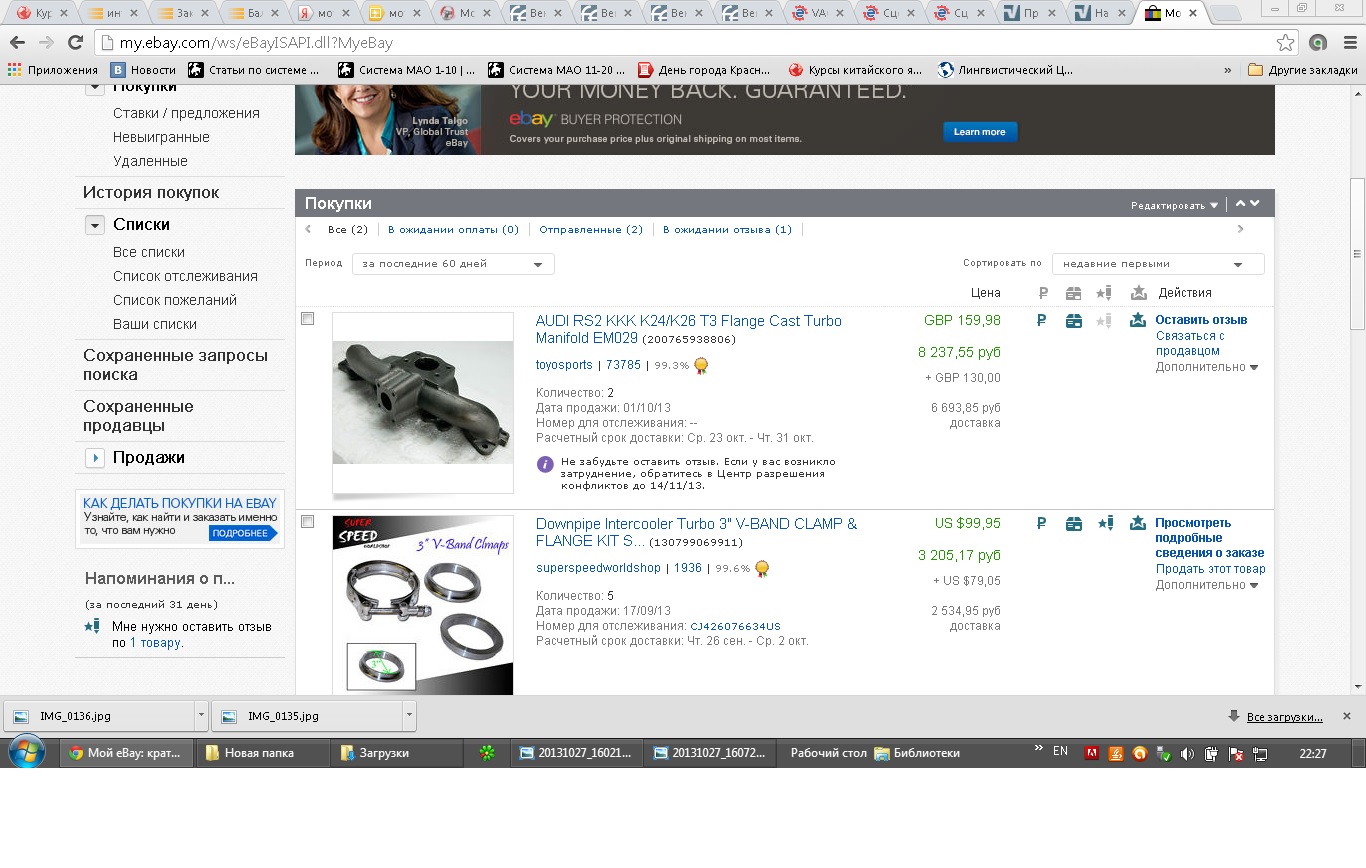
Task: Expand the Продажи sidebar section
Action: click(95, 458)
